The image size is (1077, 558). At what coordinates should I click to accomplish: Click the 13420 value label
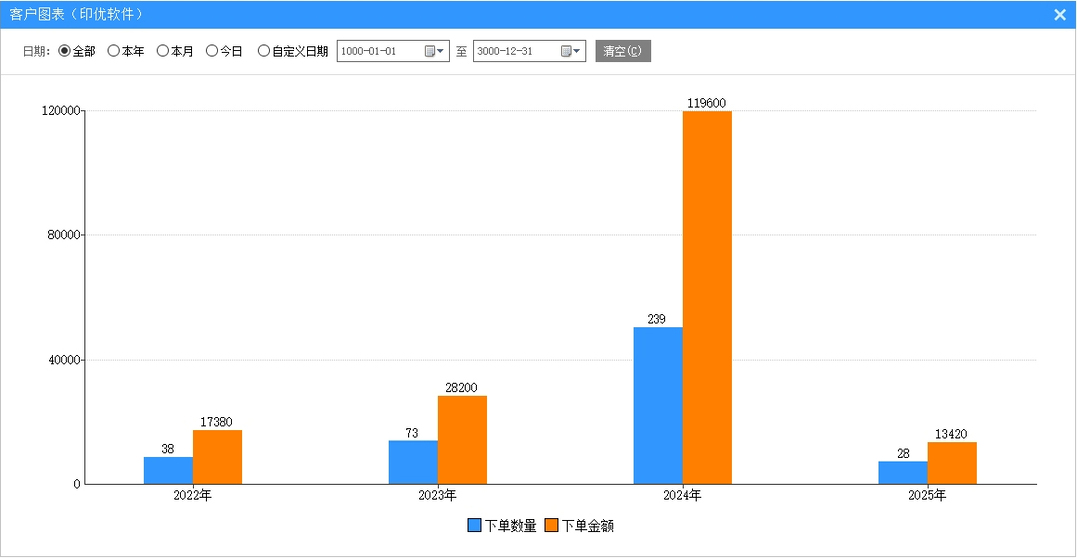point(952,434)
